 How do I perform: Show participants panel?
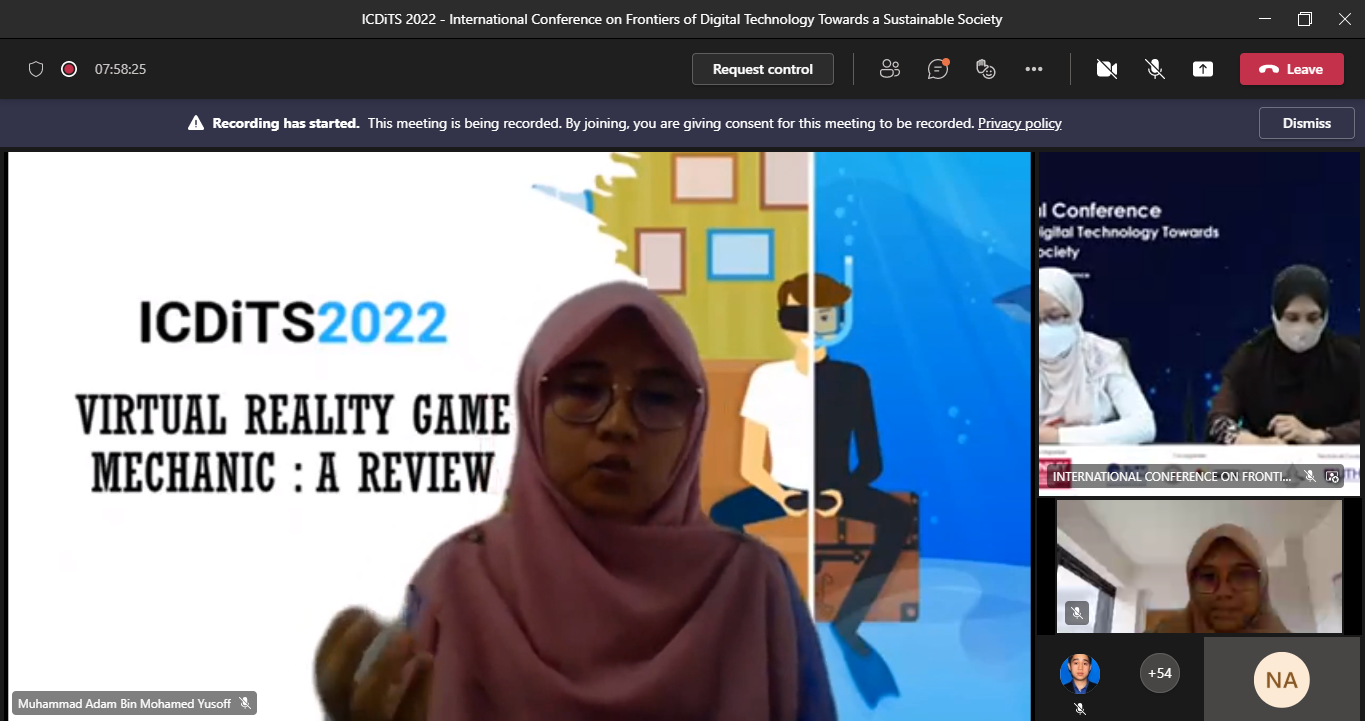point(889,69)
